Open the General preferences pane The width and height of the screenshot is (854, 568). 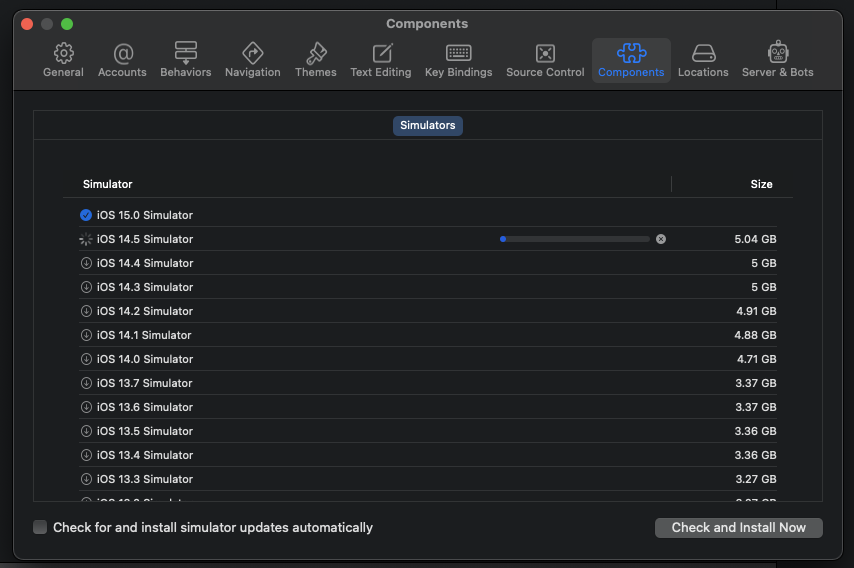pyautogui.click(x=63, y=60)
